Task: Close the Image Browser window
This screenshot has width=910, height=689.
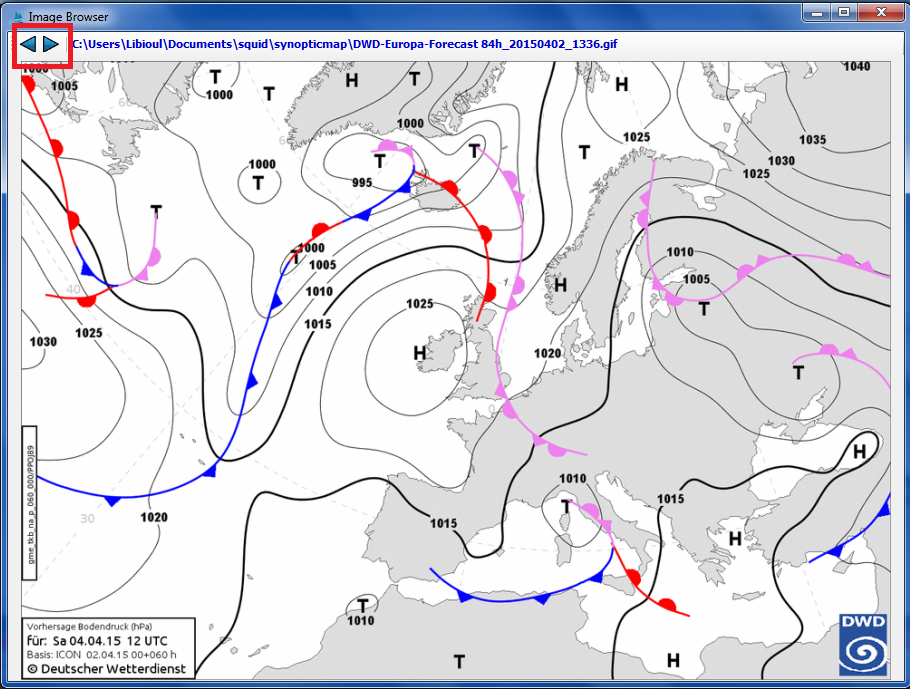Action: (x=879, y=12)
